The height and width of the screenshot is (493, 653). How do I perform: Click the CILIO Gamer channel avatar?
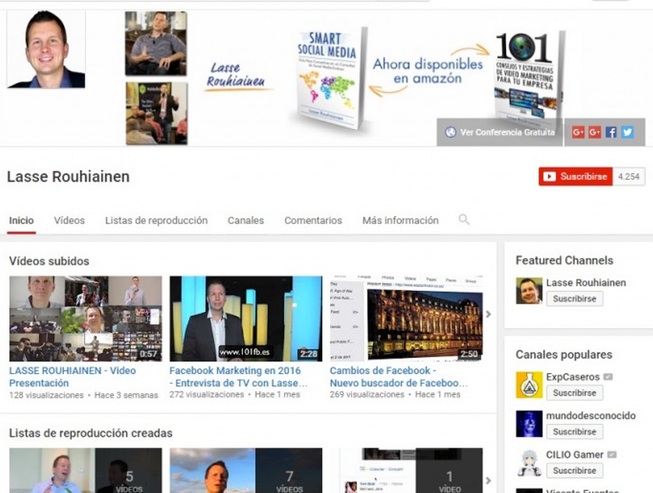529,463
